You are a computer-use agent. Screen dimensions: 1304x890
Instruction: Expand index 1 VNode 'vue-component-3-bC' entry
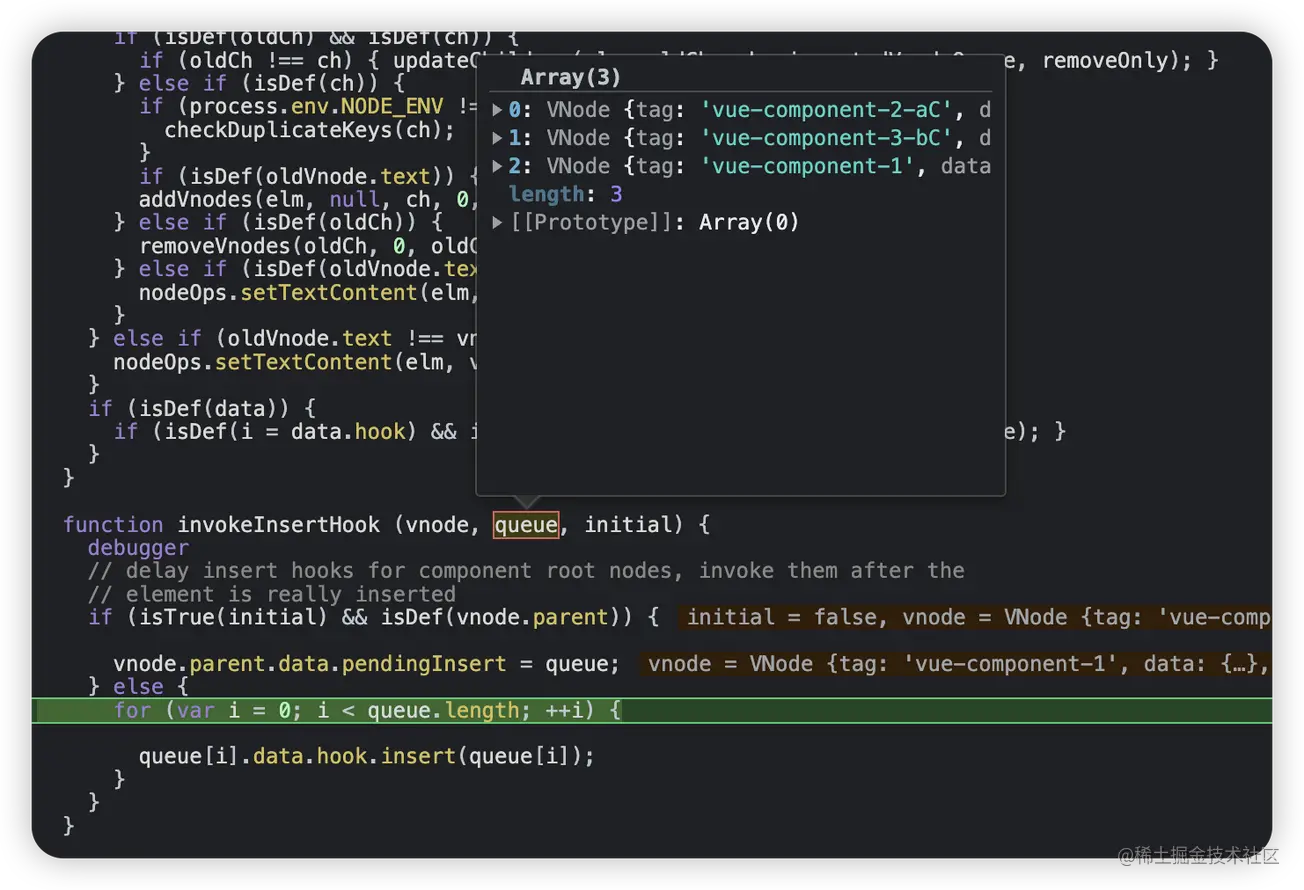498,138
